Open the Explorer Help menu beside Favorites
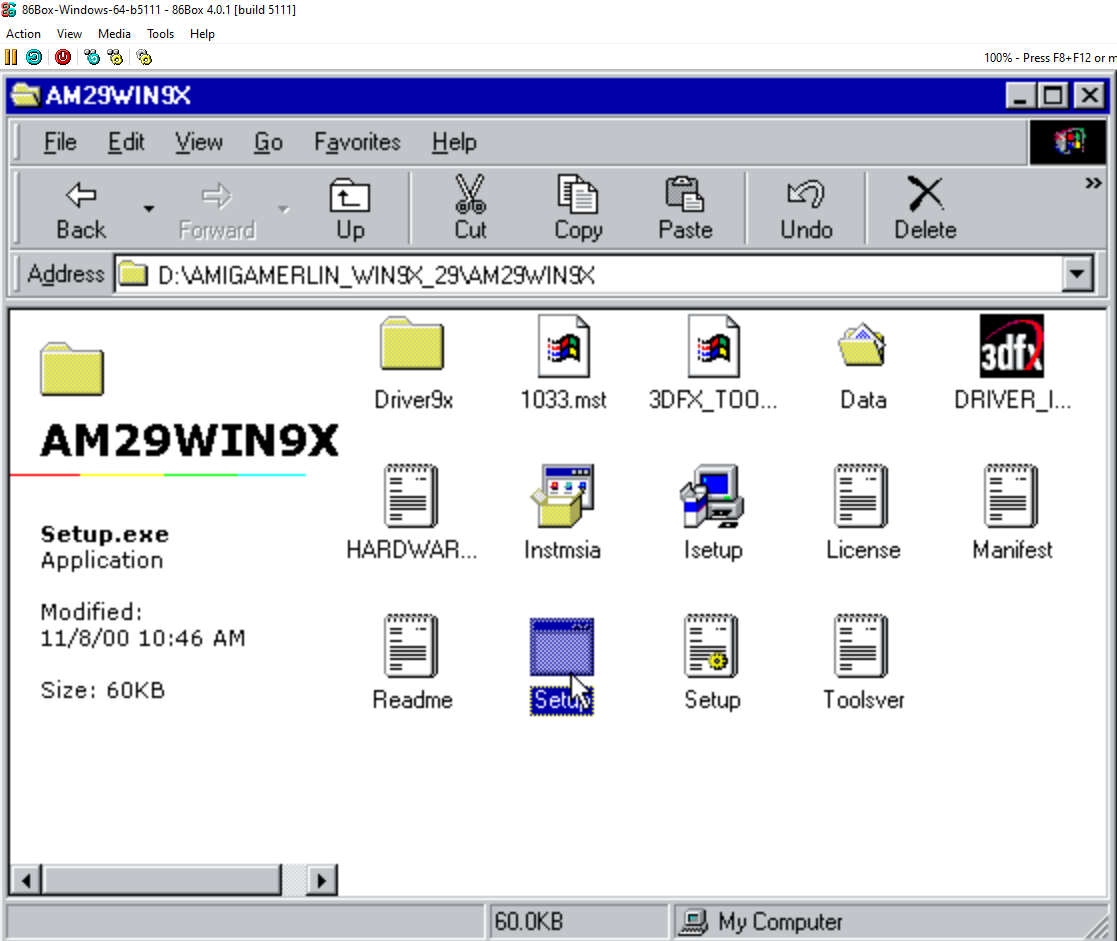This screenshot has width=1117, height=941. pos(454,142)
